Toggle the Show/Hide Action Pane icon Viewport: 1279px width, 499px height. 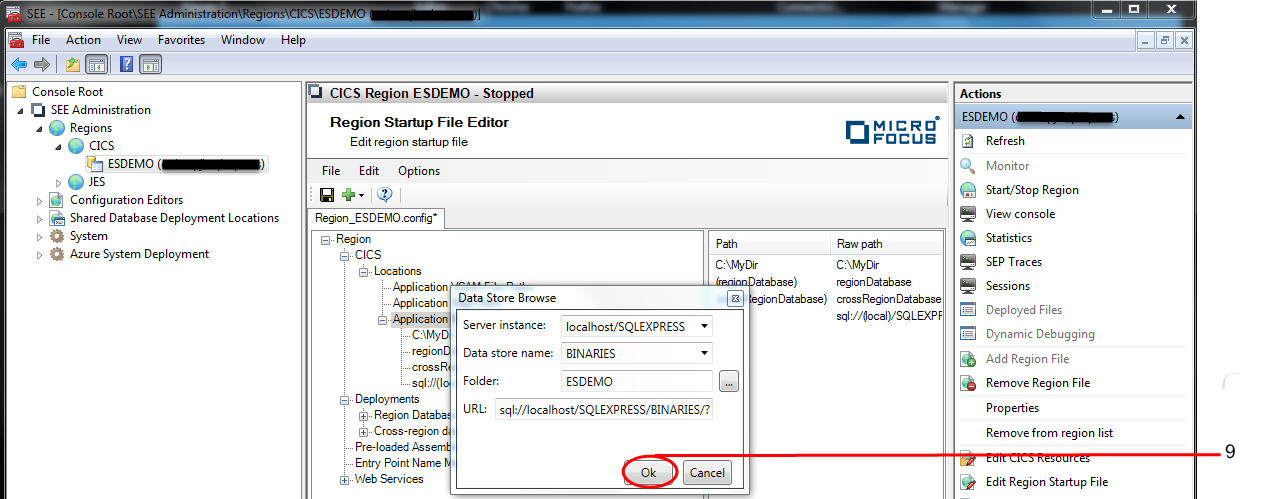pos(151,64)
